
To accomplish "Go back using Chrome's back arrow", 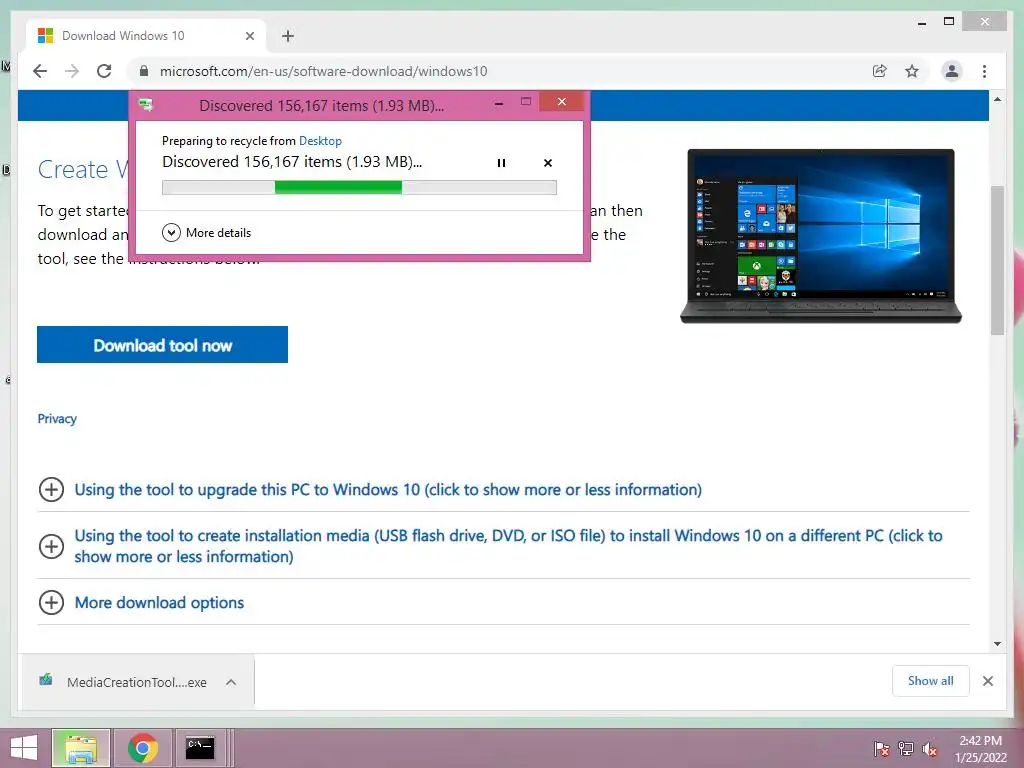I will (x=40, y=71).
